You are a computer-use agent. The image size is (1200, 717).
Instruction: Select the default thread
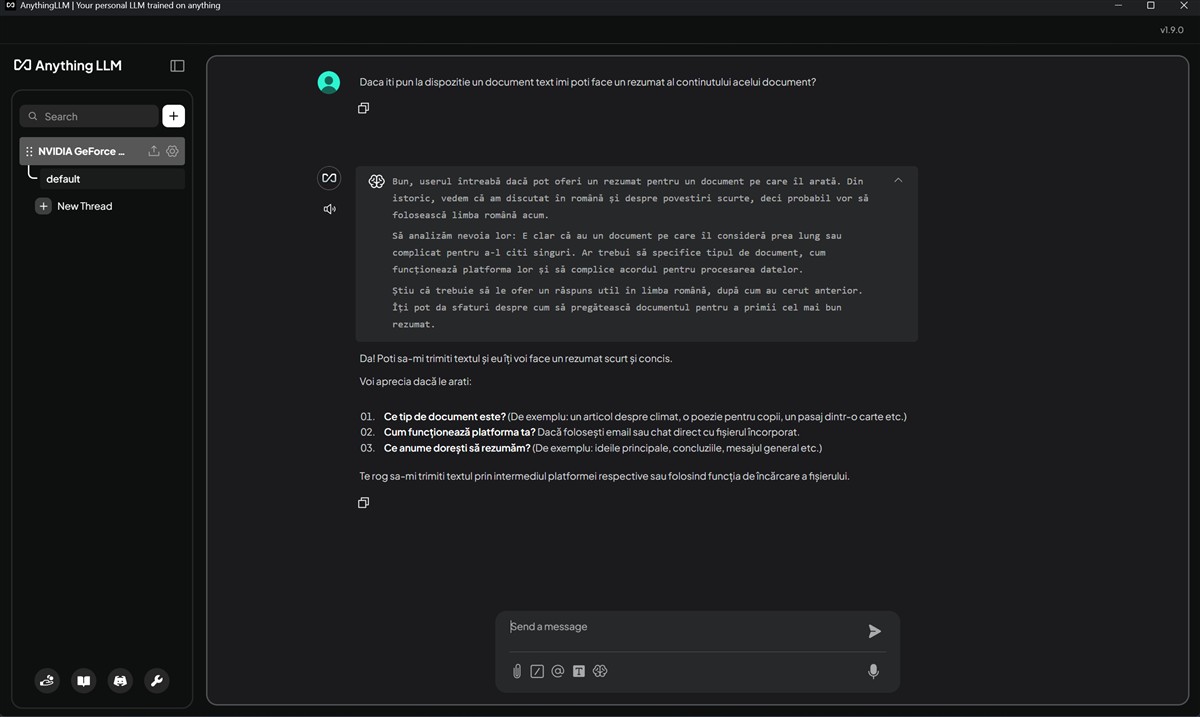coord(63,179)
